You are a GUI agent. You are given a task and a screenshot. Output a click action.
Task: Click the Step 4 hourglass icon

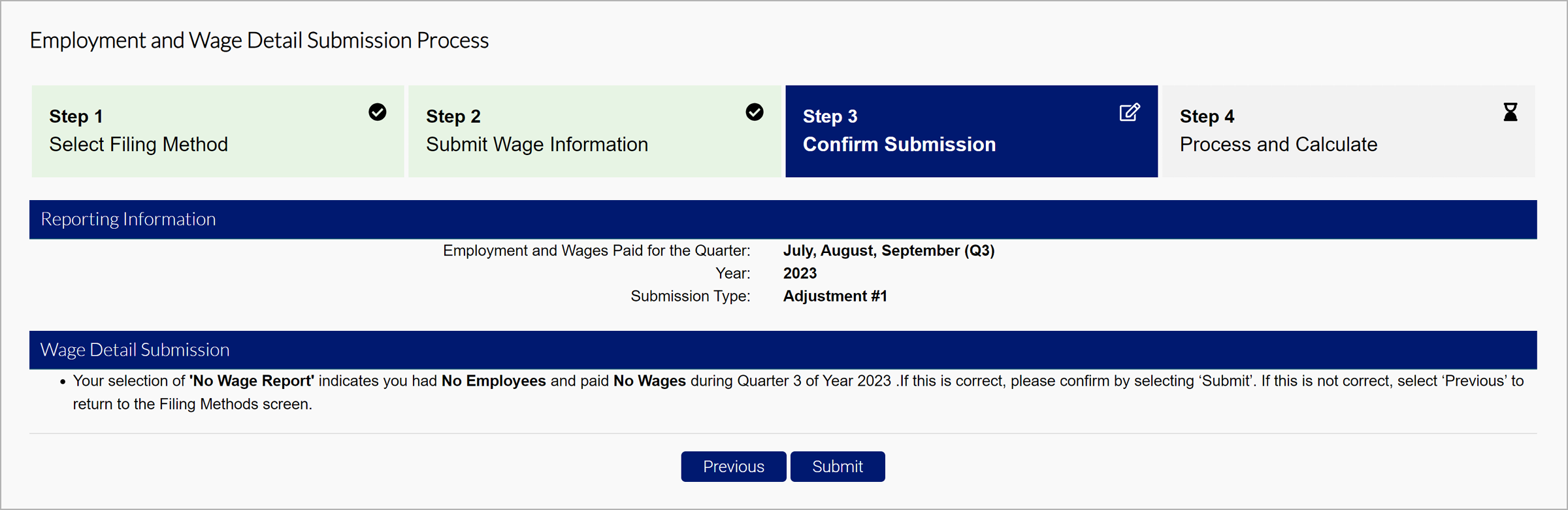coord(1510,112)
